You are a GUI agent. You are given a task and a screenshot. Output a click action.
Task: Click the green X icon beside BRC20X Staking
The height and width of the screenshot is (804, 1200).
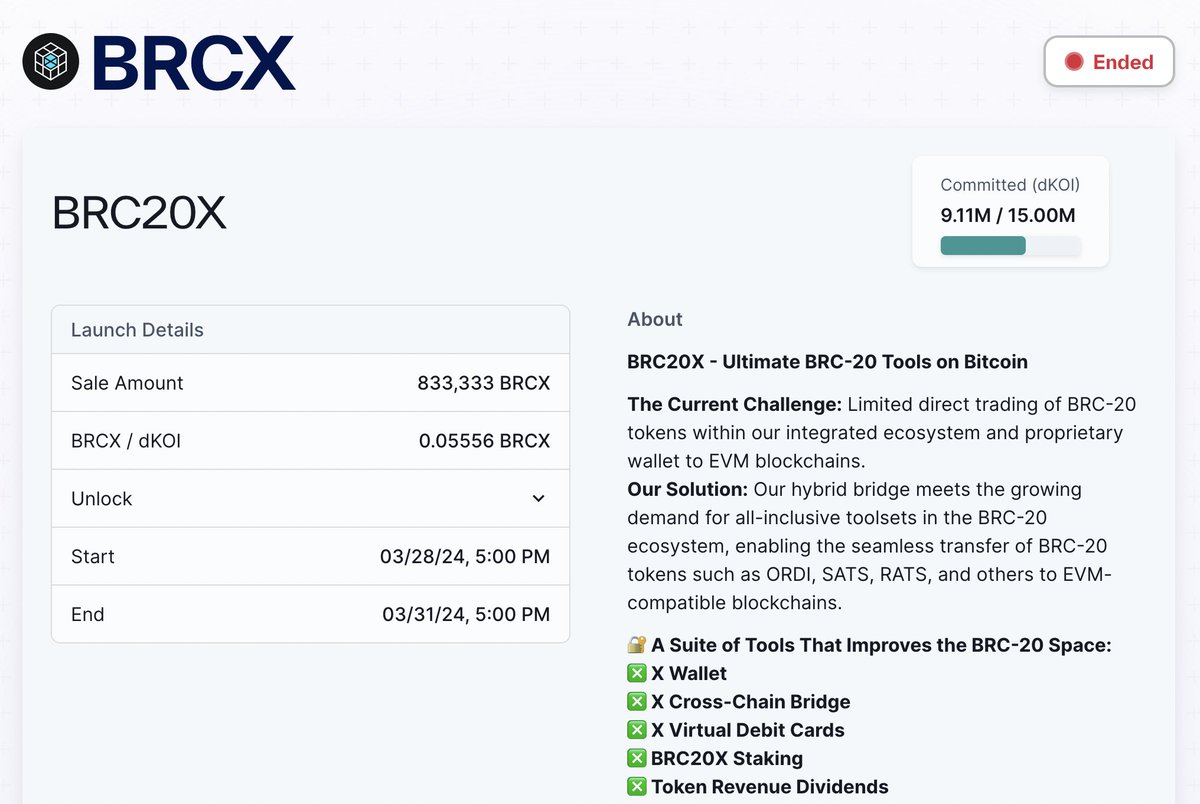coord(637,758)
